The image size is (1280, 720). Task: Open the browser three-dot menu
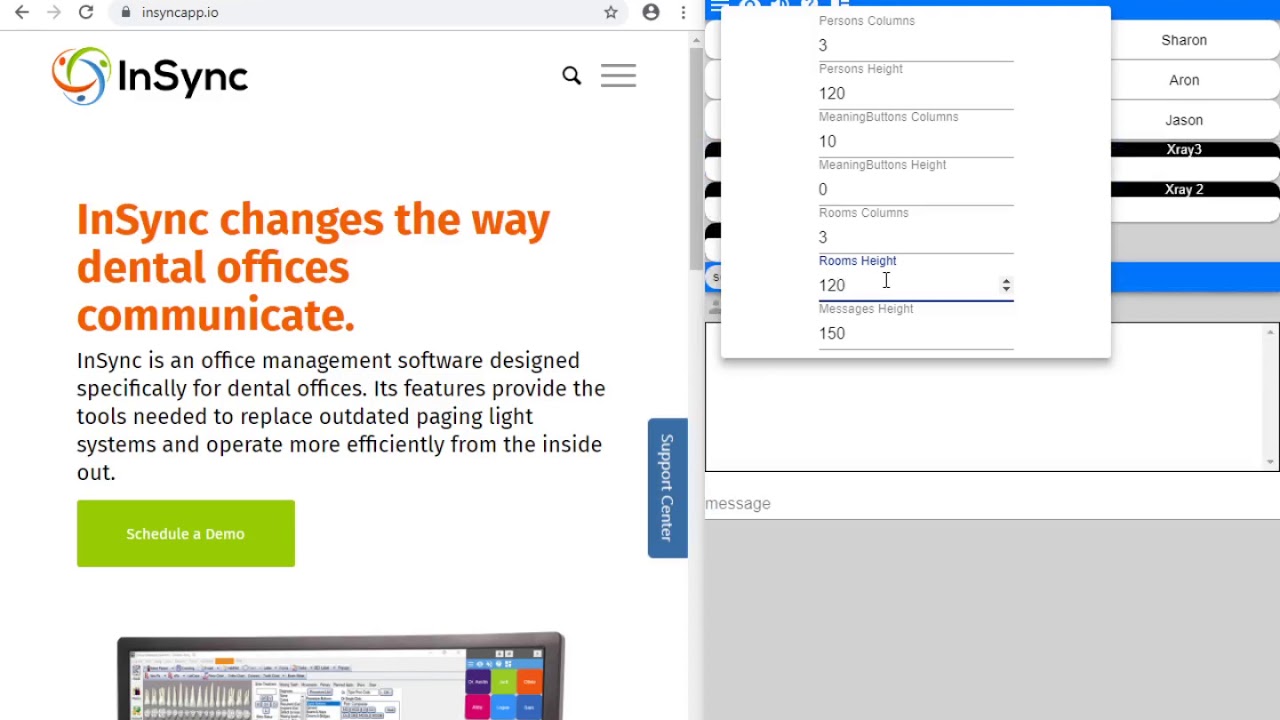click(683, 12)
